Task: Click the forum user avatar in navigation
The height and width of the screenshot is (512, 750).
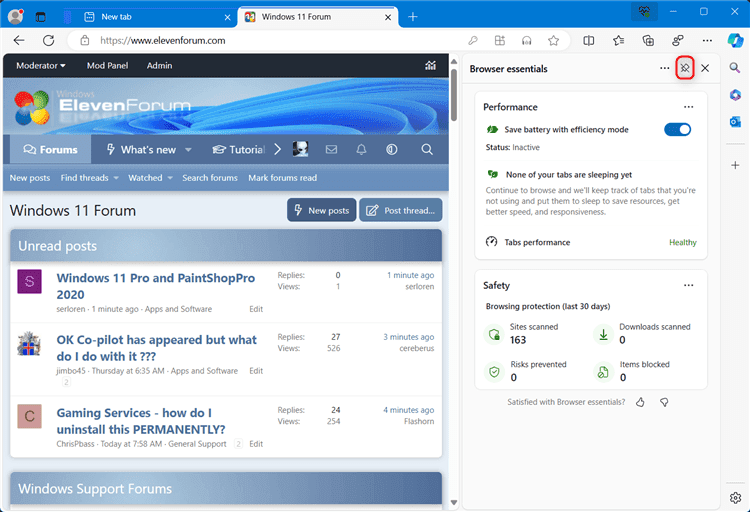Action: pyautogui.click(x=300, y=149)
